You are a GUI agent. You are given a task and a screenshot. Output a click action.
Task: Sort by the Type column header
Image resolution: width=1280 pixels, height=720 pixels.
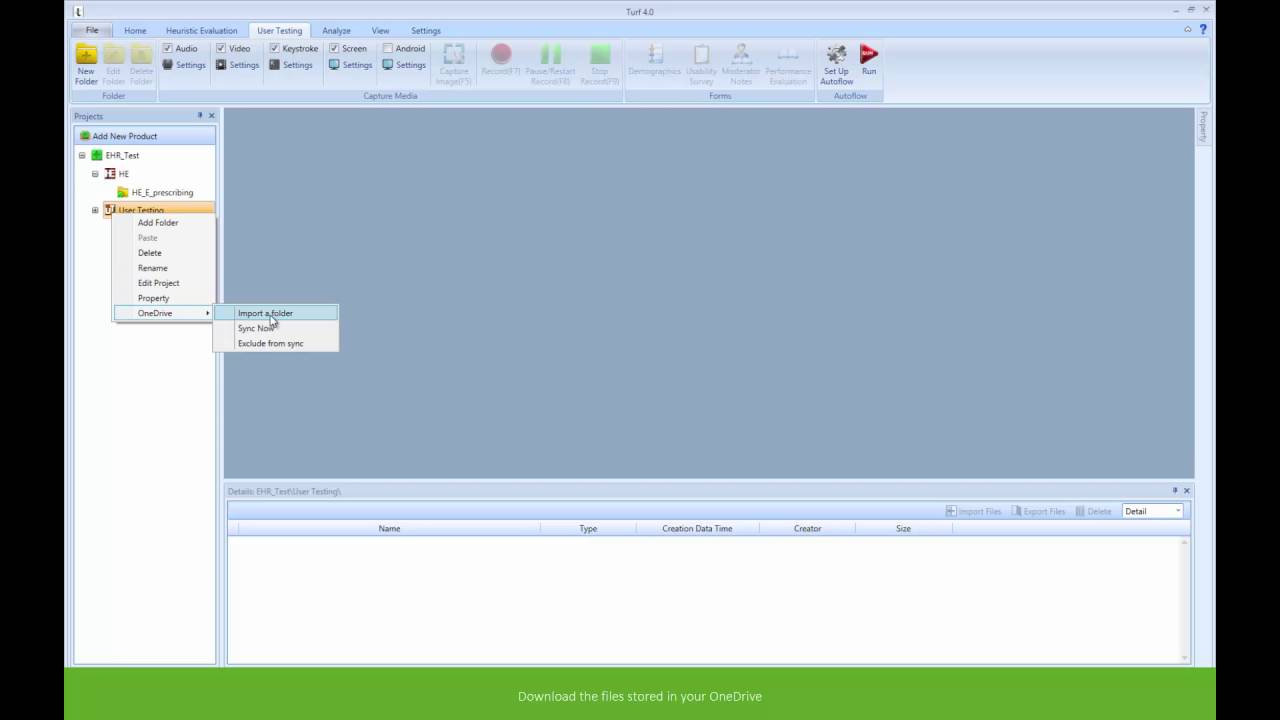pyautogui.click(x=588, y=528)
